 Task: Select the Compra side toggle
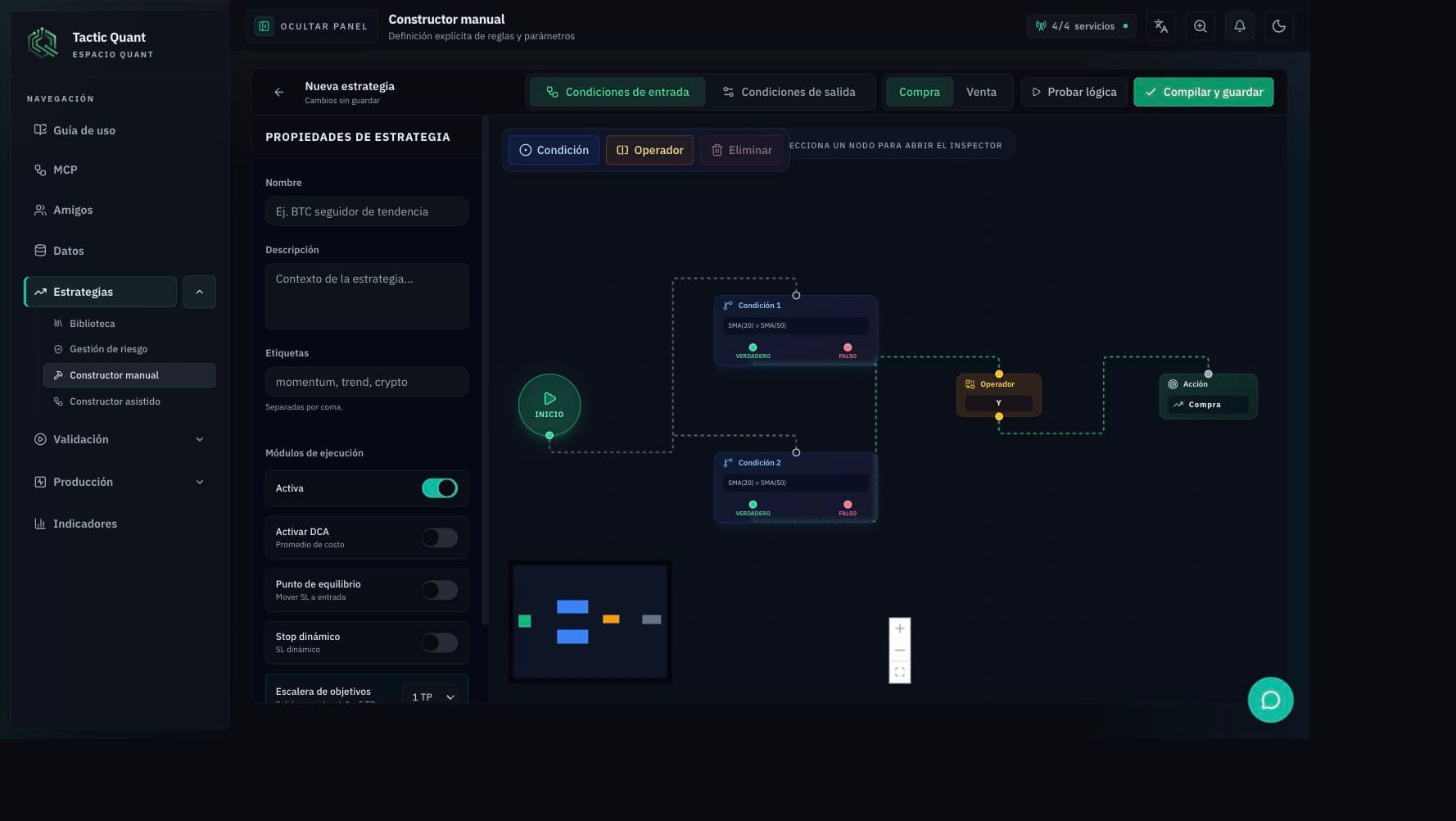pyautogui.click(x=919, y=92)
